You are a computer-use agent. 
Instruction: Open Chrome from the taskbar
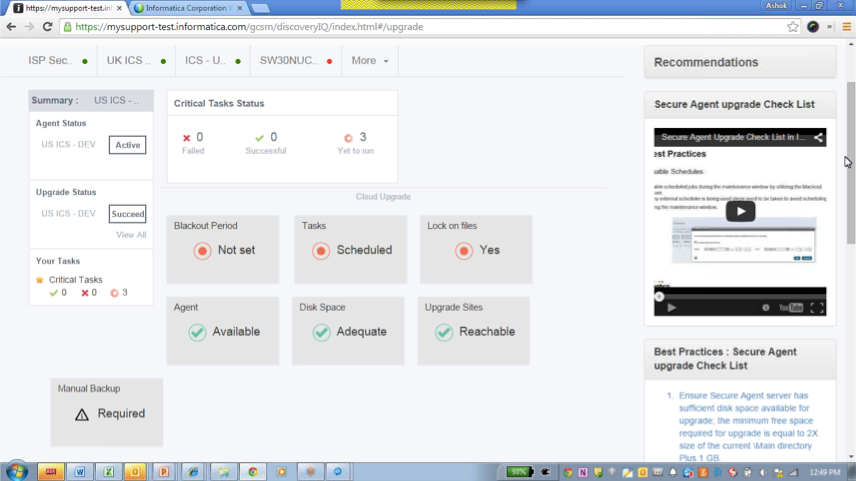(x=253, y=472)
